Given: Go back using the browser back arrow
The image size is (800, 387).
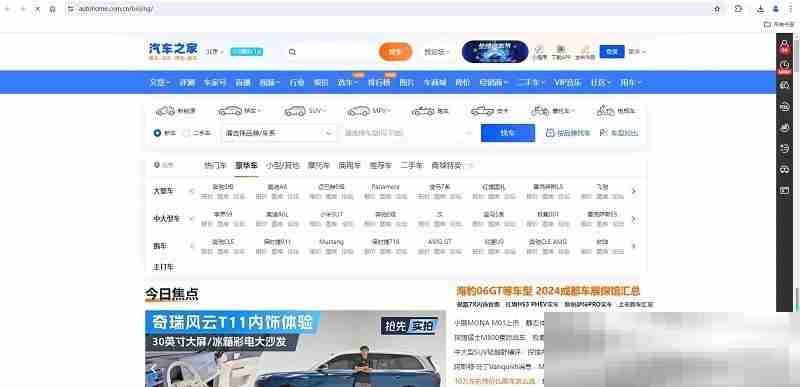Looking at the screenshot, I should [x=8, y=9].
